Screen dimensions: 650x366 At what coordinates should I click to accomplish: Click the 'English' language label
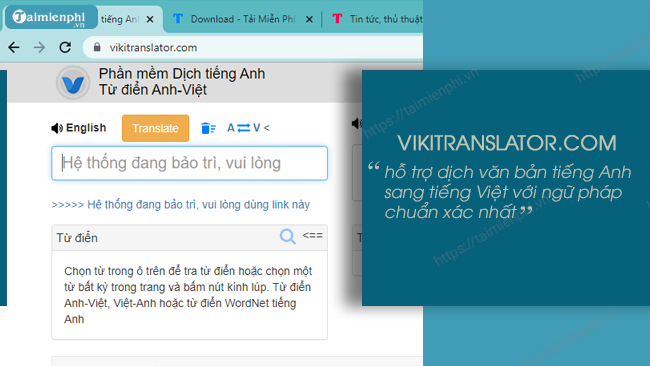(86, 128)
